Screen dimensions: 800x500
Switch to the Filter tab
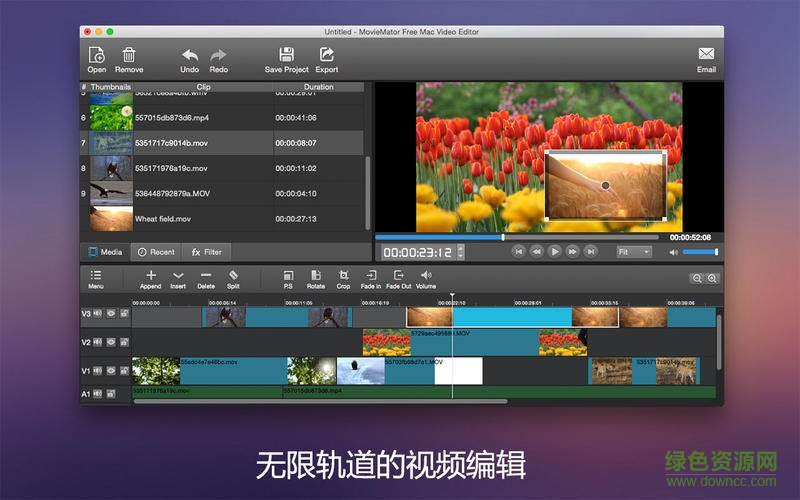click(x=207, y=252)
